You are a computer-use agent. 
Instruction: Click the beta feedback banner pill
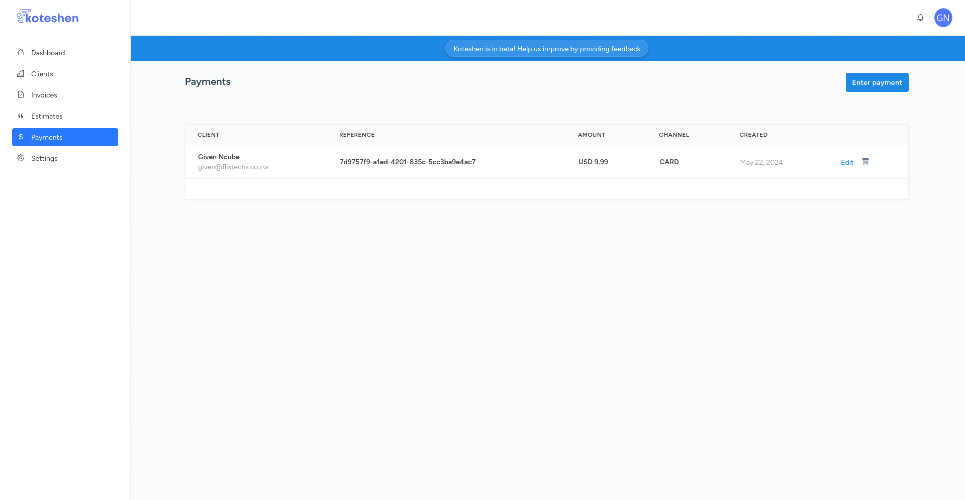point(547,49)
